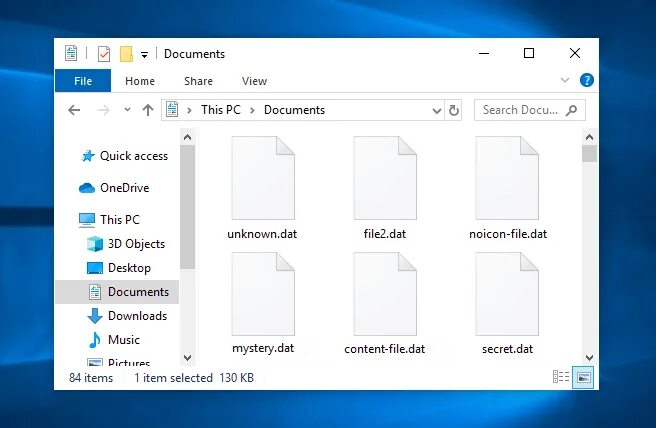Open Help with the question mark icon
This screenshot has width=656, height=428.
pos(587,80)
